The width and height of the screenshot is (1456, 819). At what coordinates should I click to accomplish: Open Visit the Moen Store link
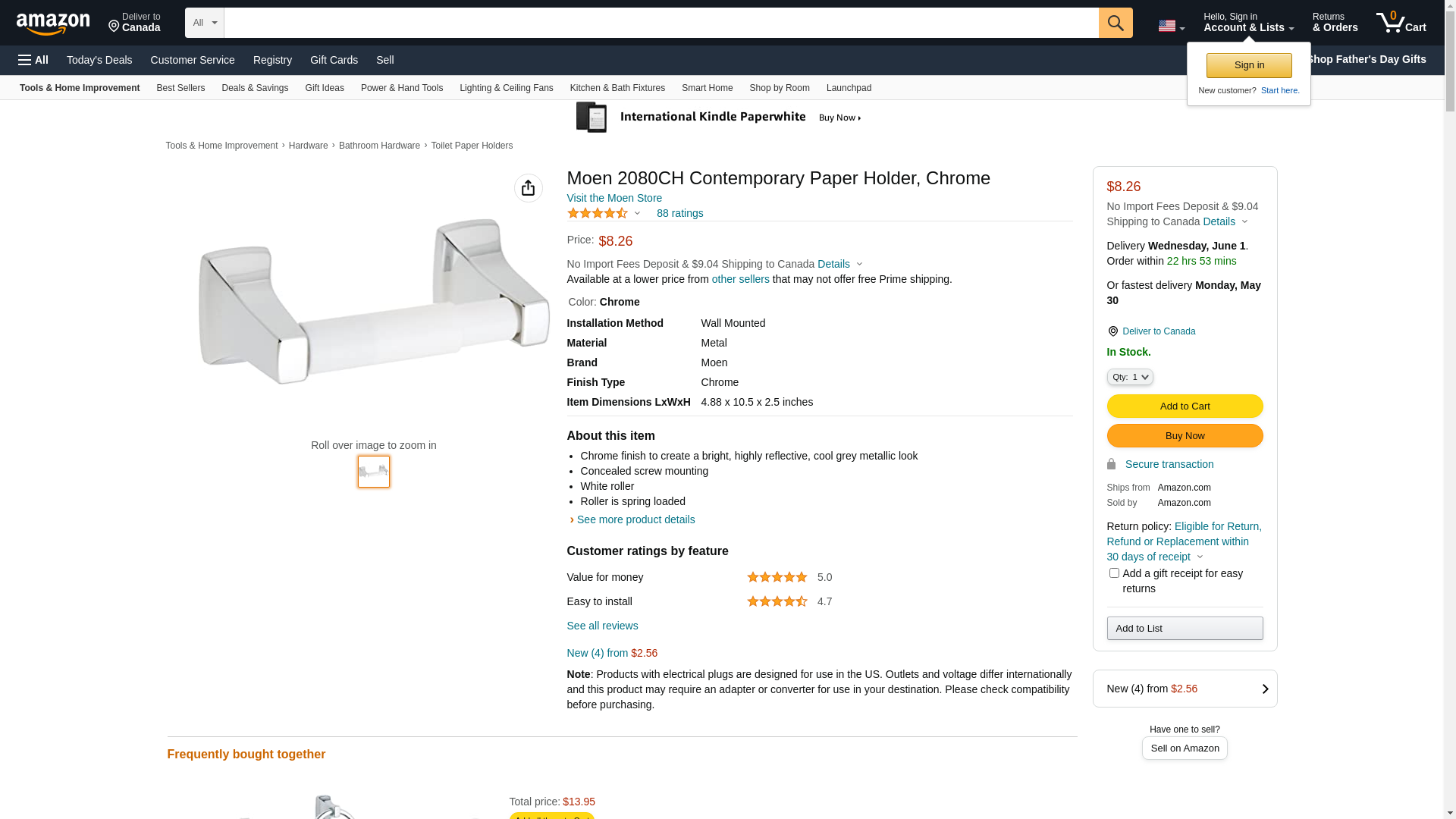[x=614, y=198]
